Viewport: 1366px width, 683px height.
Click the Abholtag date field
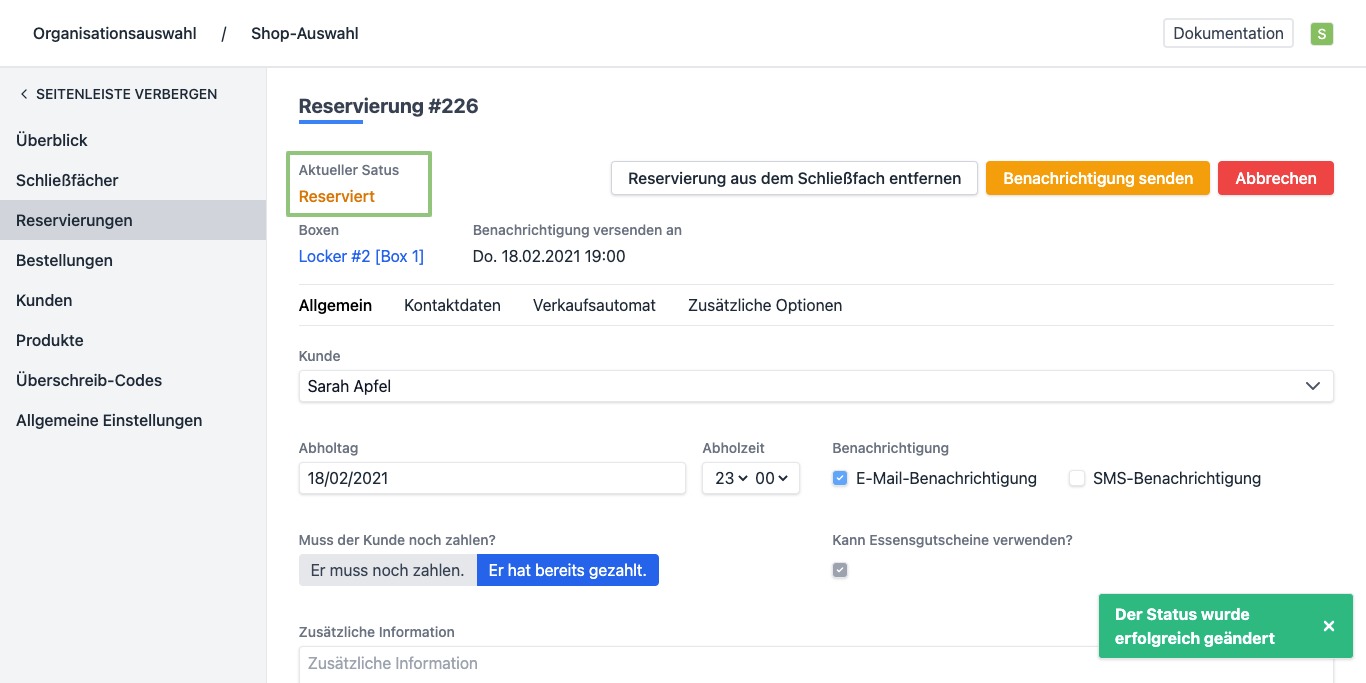tap(492, 479)
